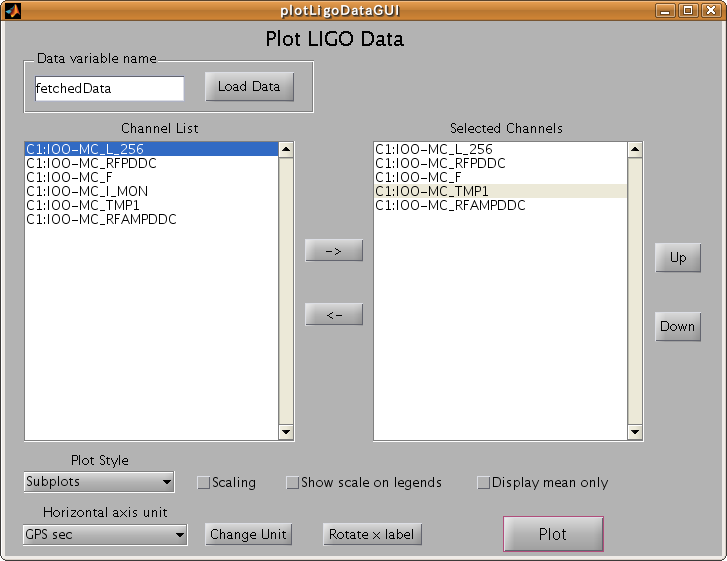Select C1:IOO-MC_F in Selected Channels

(x=500, y=177)
